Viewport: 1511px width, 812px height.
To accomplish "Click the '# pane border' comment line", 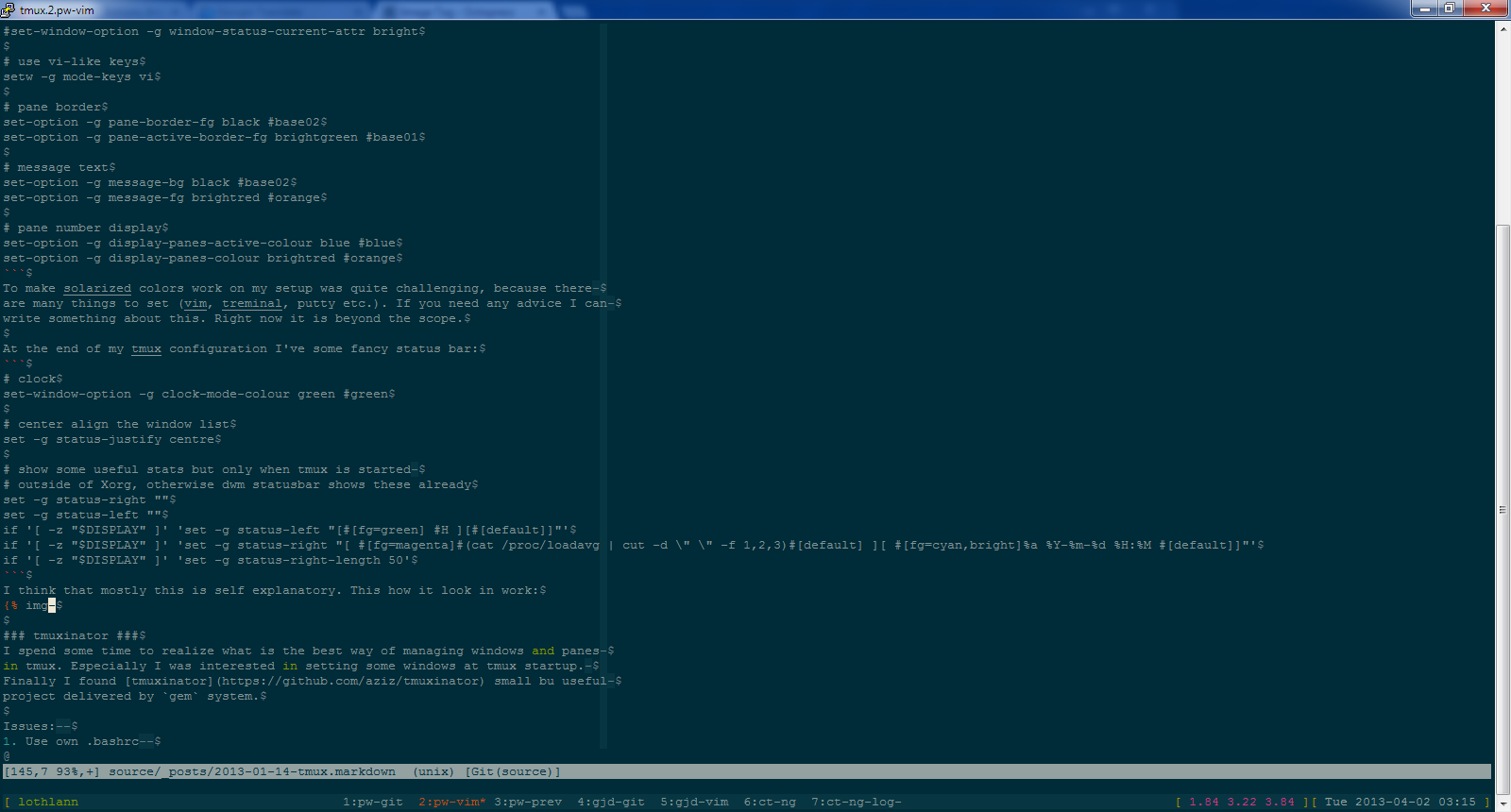I will (56, 107).
